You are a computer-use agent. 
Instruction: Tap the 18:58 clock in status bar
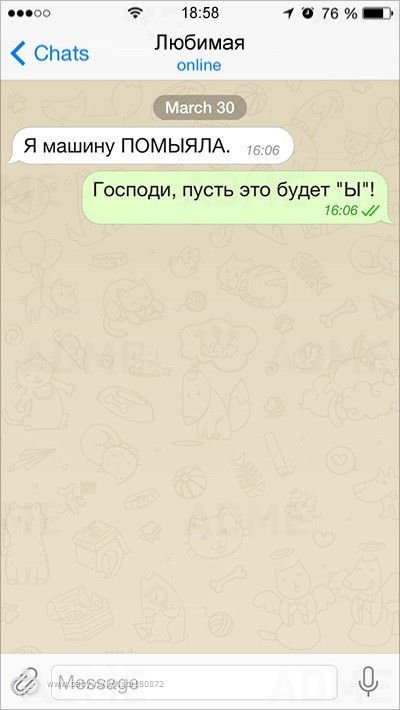(200, 13)
